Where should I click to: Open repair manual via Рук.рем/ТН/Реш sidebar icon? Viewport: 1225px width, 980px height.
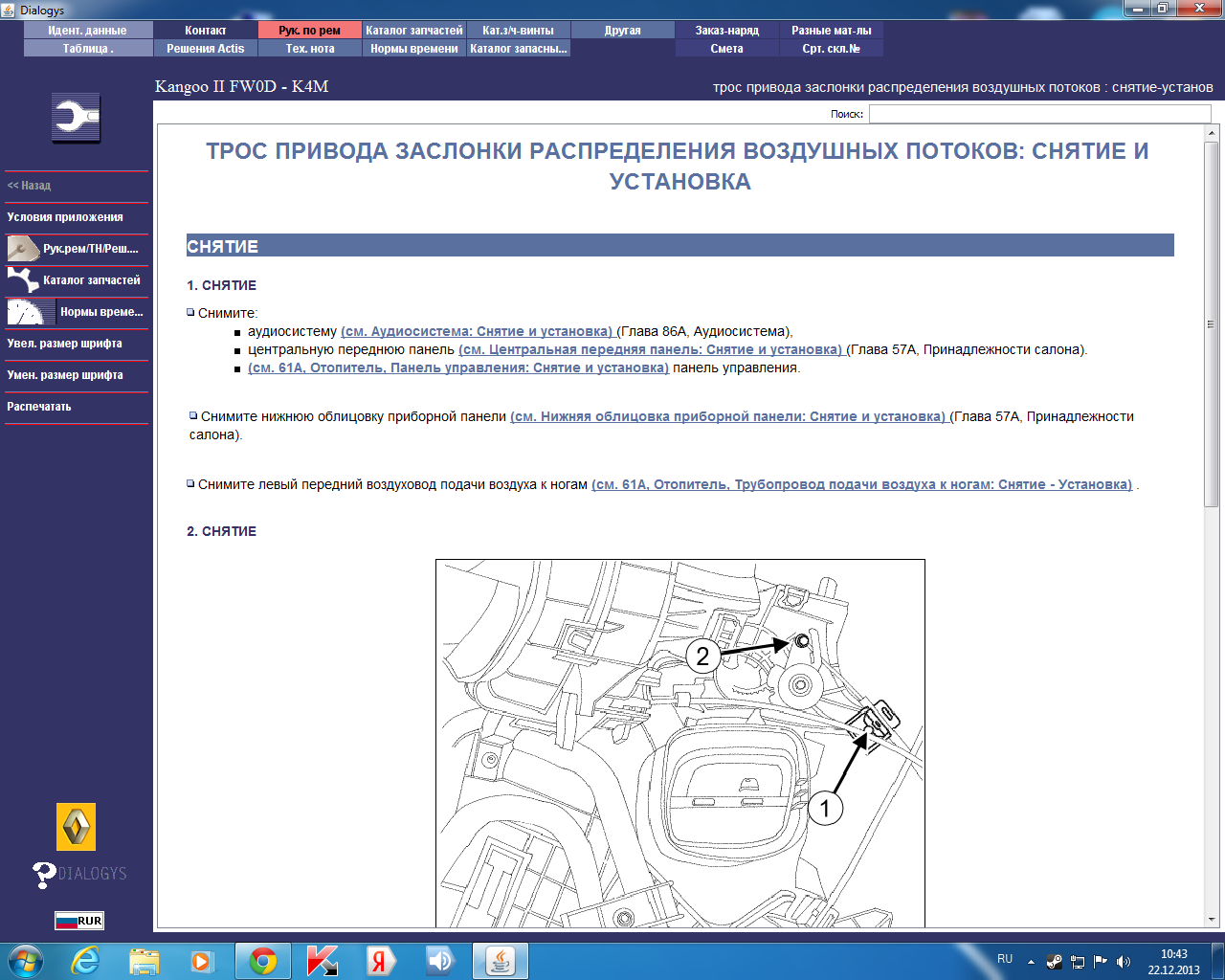point(23,249)
